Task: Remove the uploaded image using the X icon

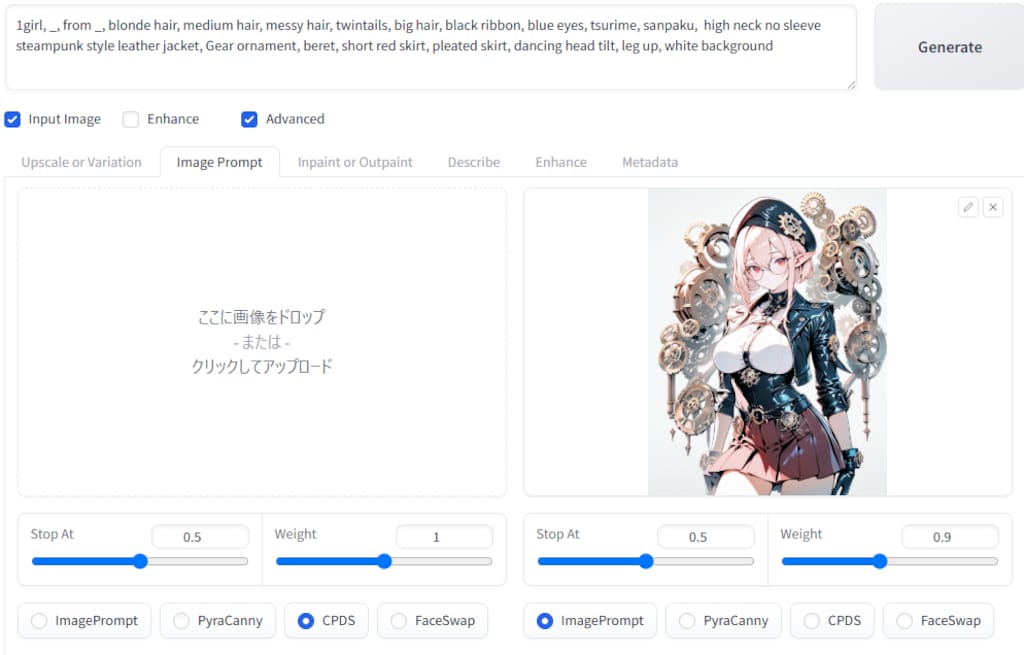Action: 992,206
